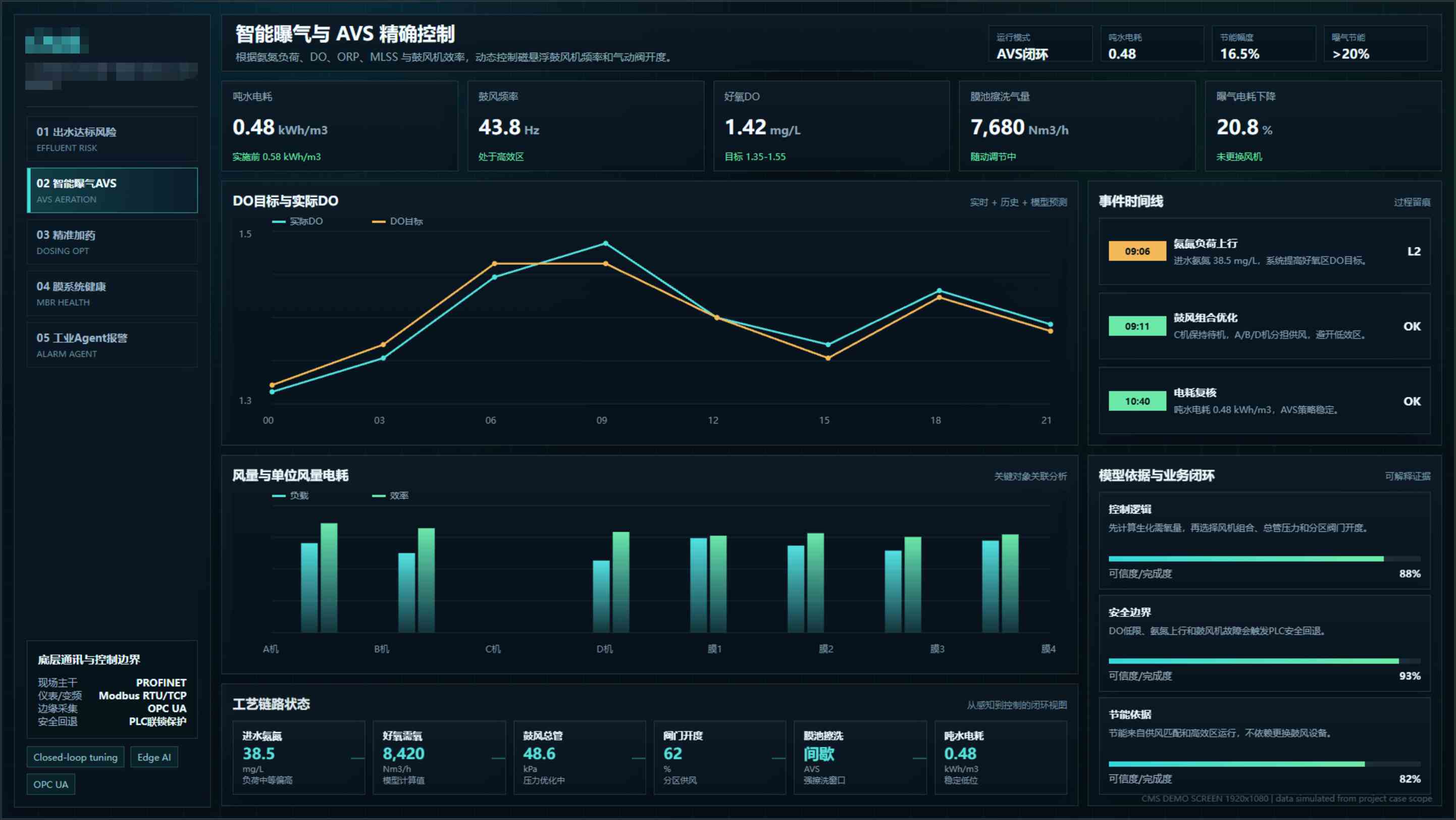Click the 鼓风频率 43.8 Hz KPI card

(x=586, y=126)
